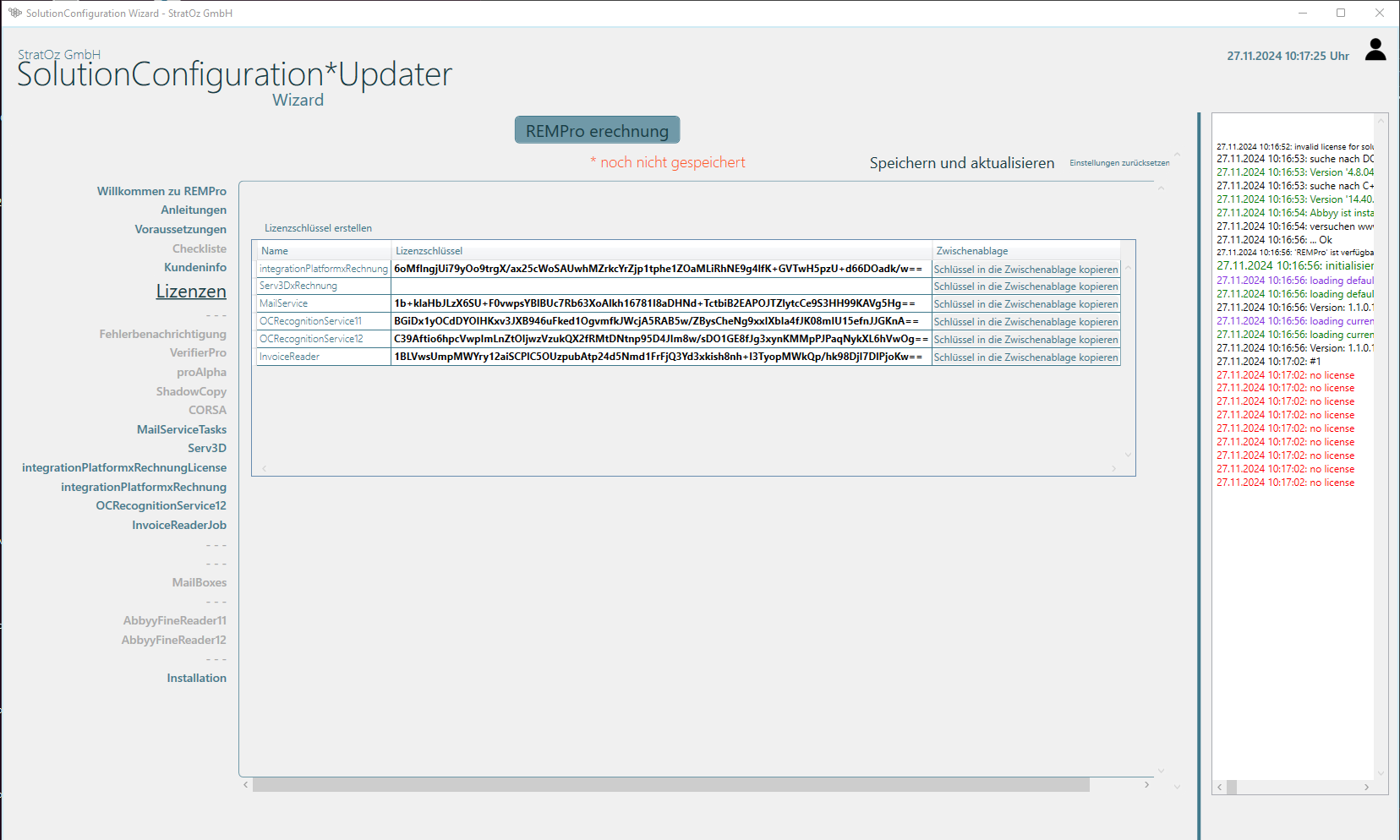Click Einstellungen zurücksetzen link
1400x840 pixels.
pos(1119,163)
